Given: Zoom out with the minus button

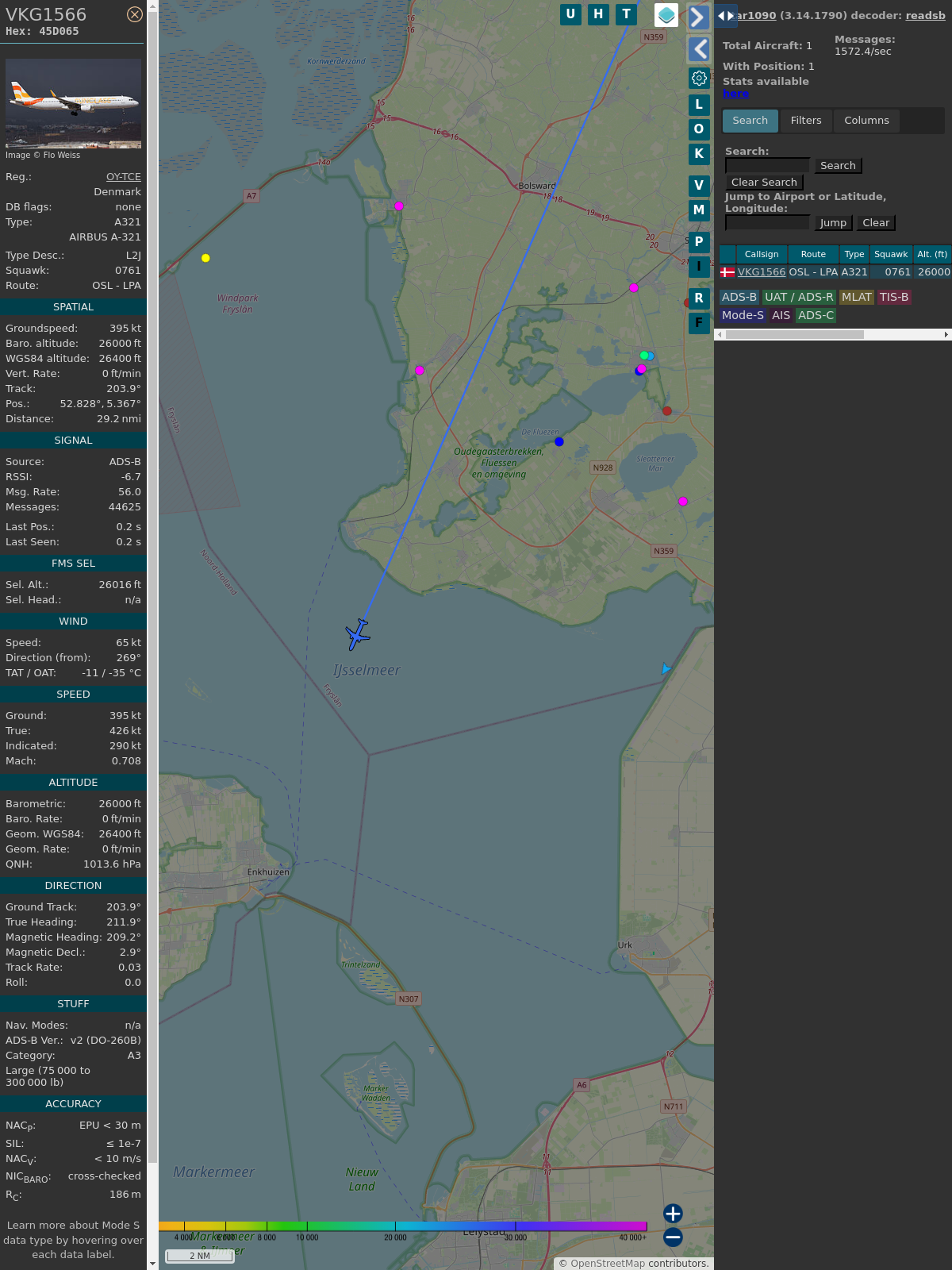Looking at the screenshot, I should coord(673,1237).
